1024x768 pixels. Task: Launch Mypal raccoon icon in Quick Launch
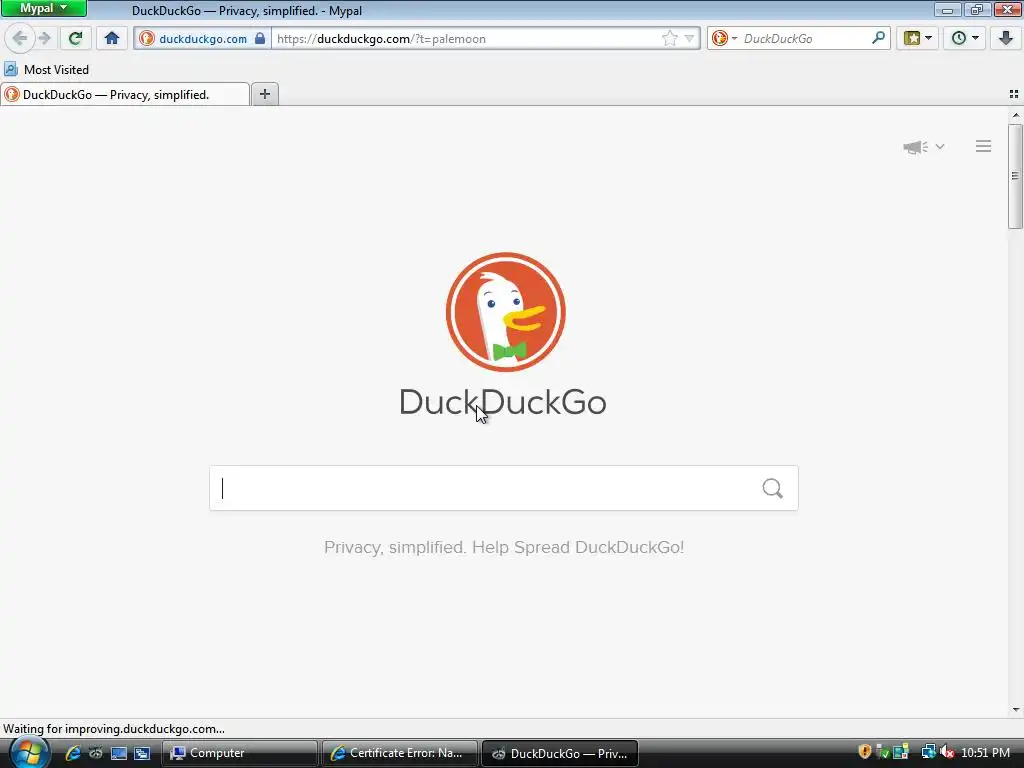(95, 753)
